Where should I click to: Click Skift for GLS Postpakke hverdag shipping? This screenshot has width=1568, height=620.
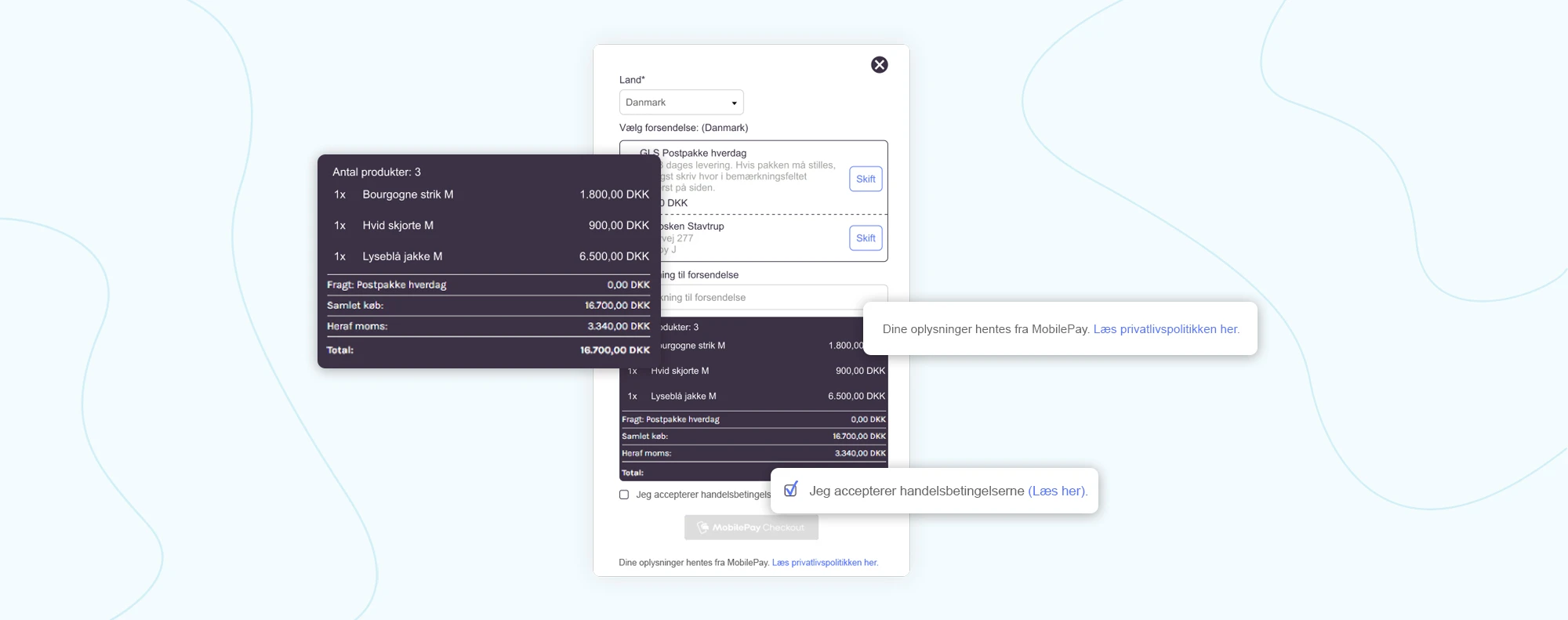point(866,179)
